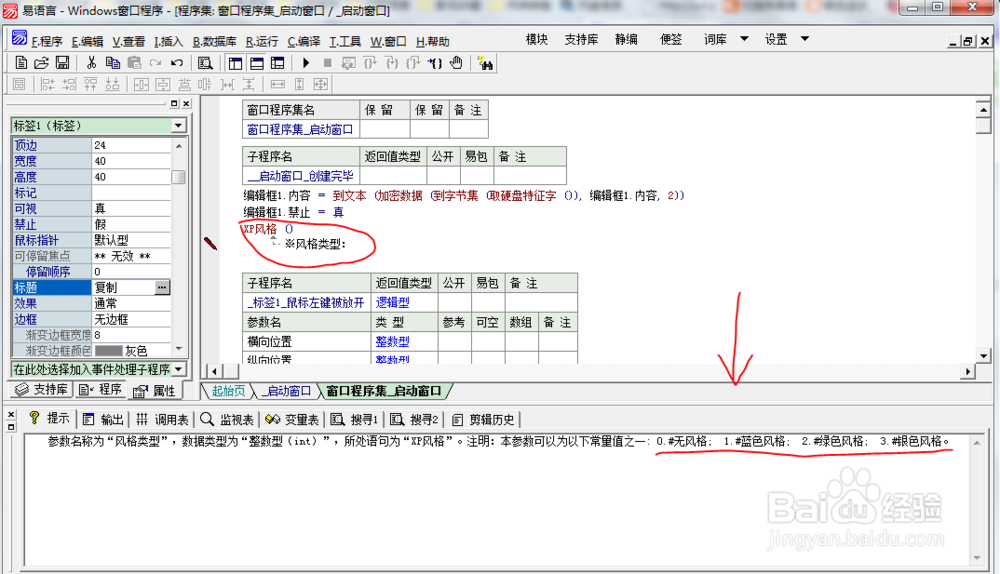Click the redo arrow icon
1000x574 pixels.
click(156, 63)
